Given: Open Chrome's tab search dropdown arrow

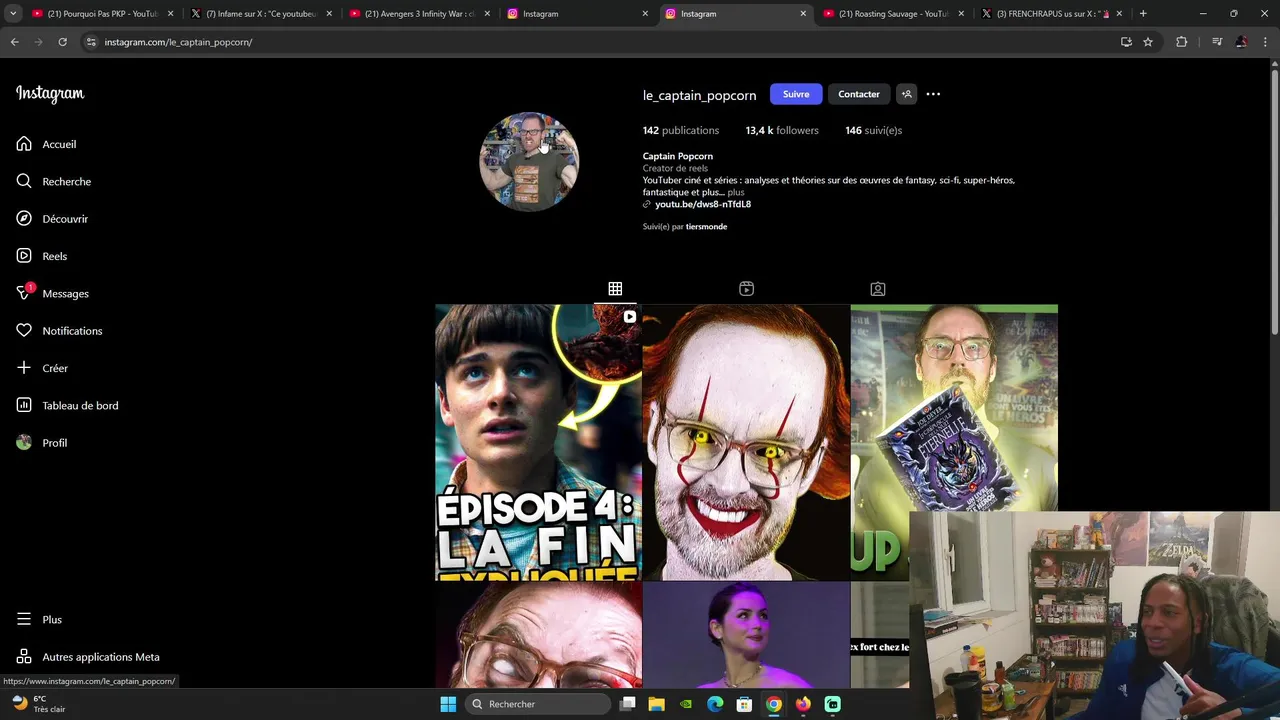Looking at the screenshot, I should 13,14.
